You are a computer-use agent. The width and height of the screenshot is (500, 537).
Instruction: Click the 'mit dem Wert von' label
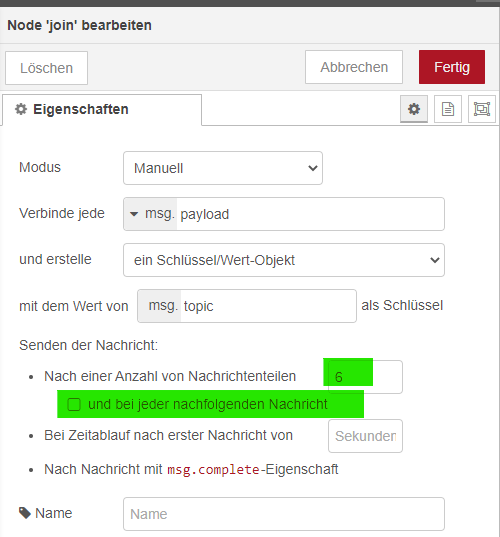pyautogui.click(x=74, y=306)
